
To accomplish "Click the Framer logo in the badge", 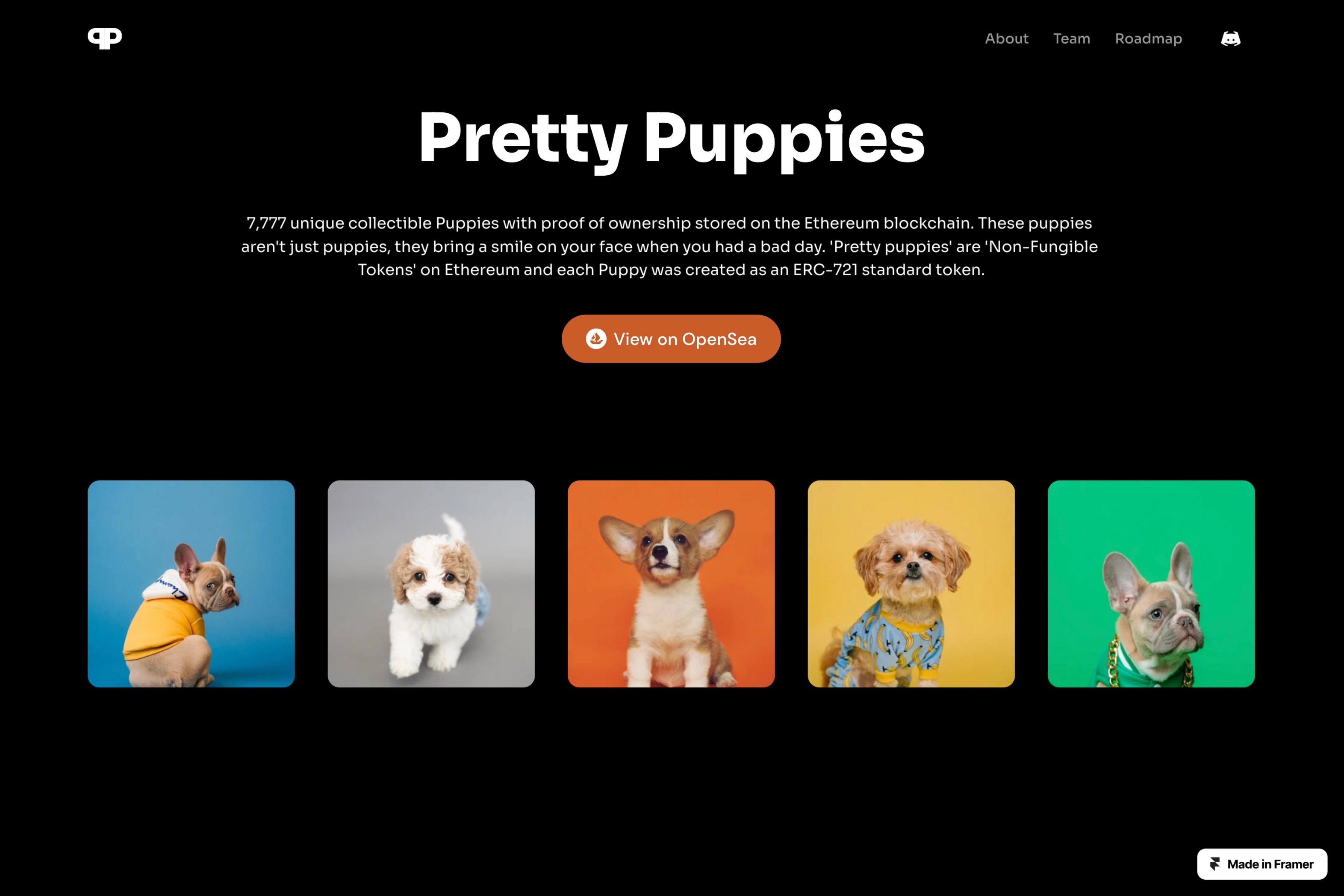I will (x=1214, y=864).
